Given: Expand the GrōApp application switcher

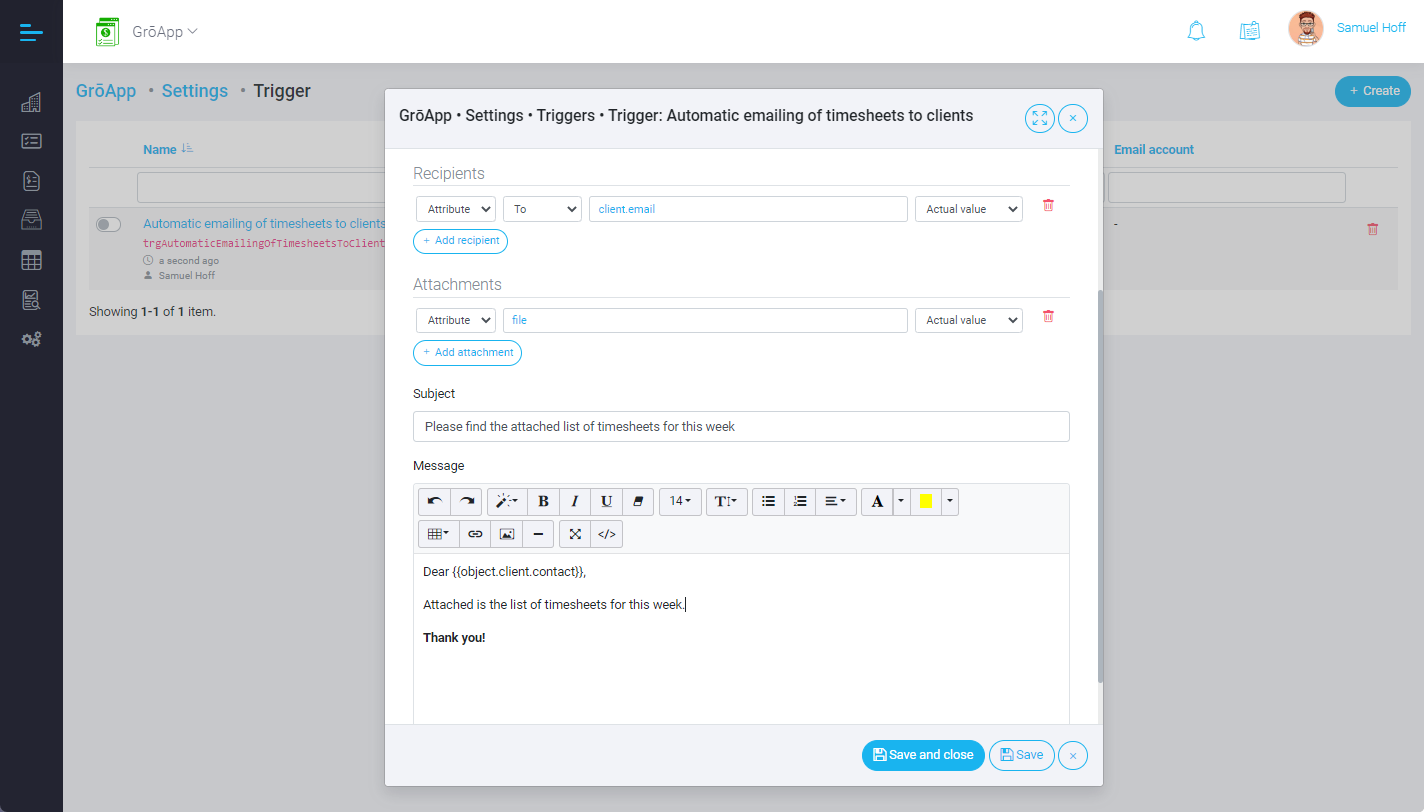Looking at the screenshot, I should tap(165, 31).
